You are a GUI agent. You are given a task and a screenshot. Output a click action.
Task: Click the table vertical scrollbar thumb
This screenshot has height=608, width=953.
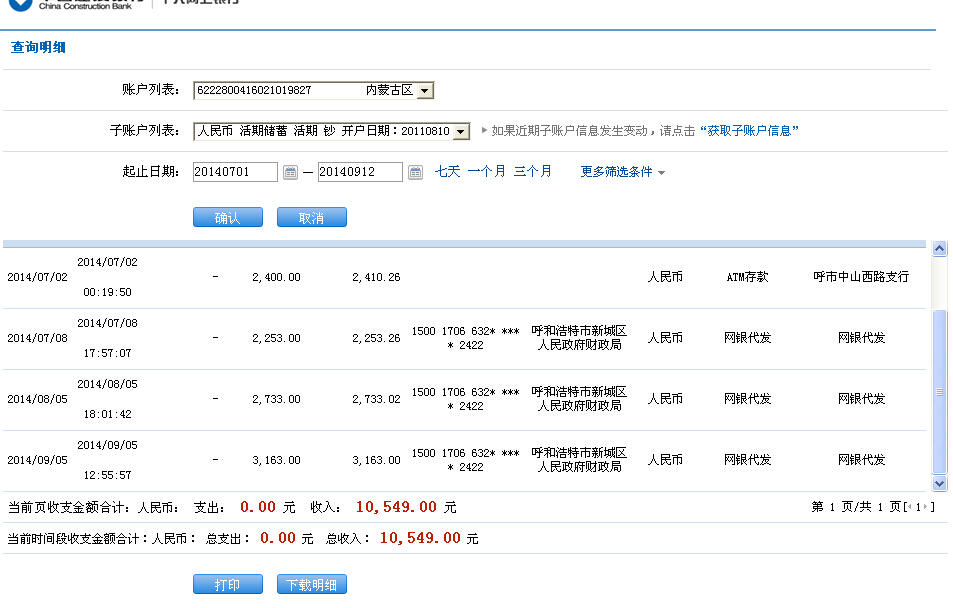(x=940, y=392)
